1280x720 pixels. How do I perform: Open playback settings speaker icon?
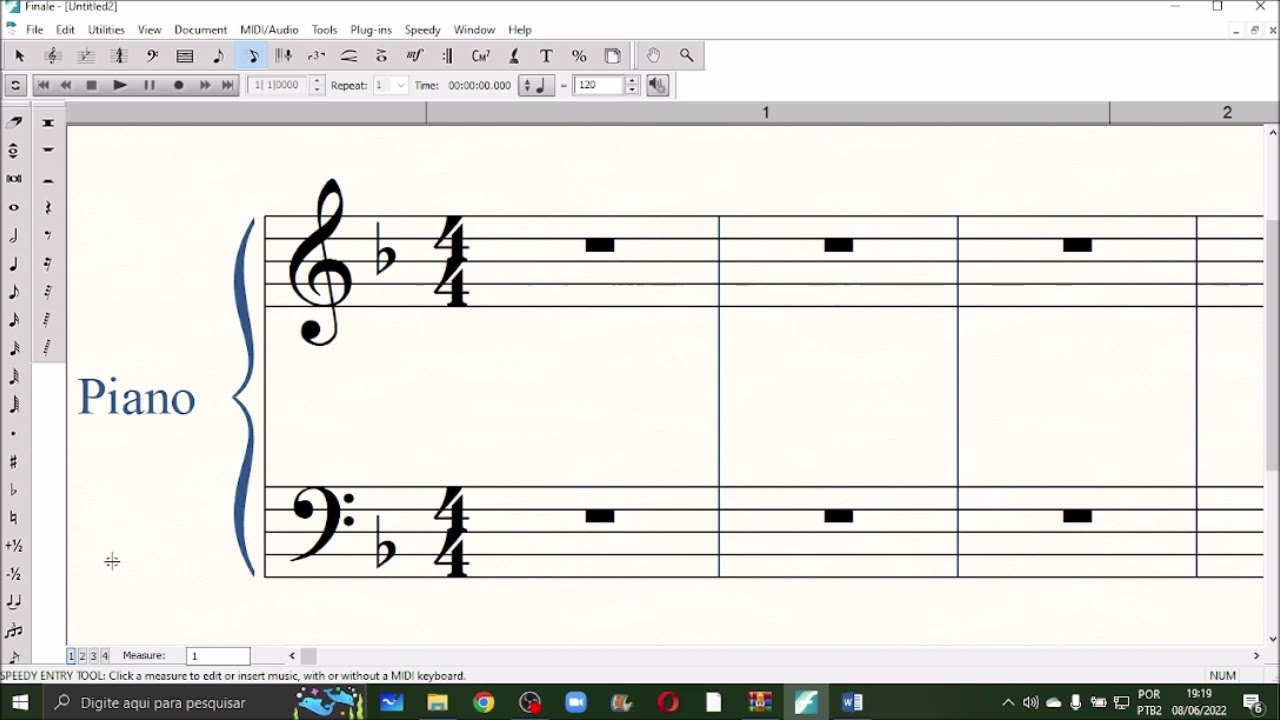pyautogui.click(x=657, y=85)
